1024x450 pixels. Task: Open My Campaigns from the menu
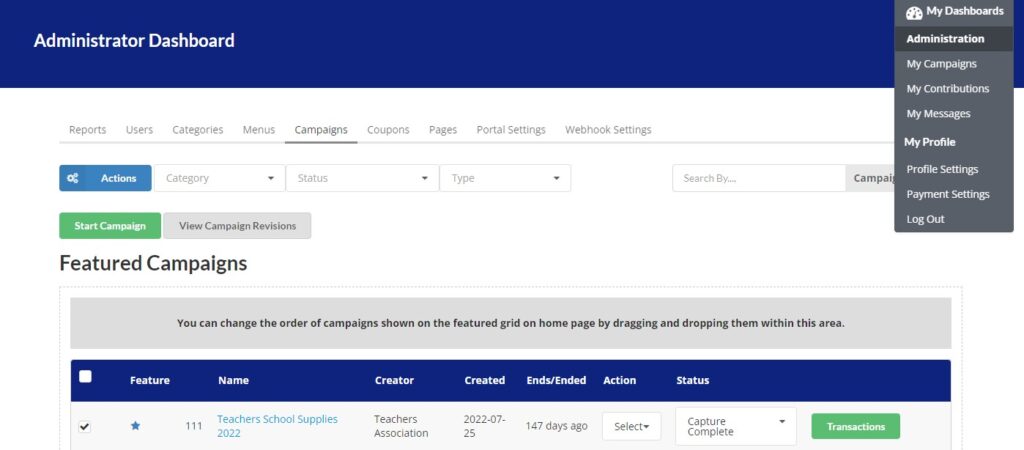pos(942,63)
